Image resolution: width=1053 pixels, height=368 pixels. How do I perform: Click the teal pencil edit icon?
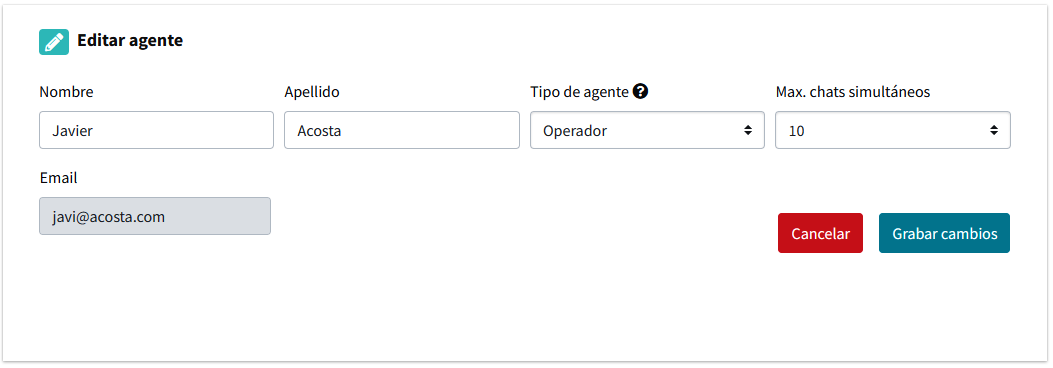click(54, 42)
